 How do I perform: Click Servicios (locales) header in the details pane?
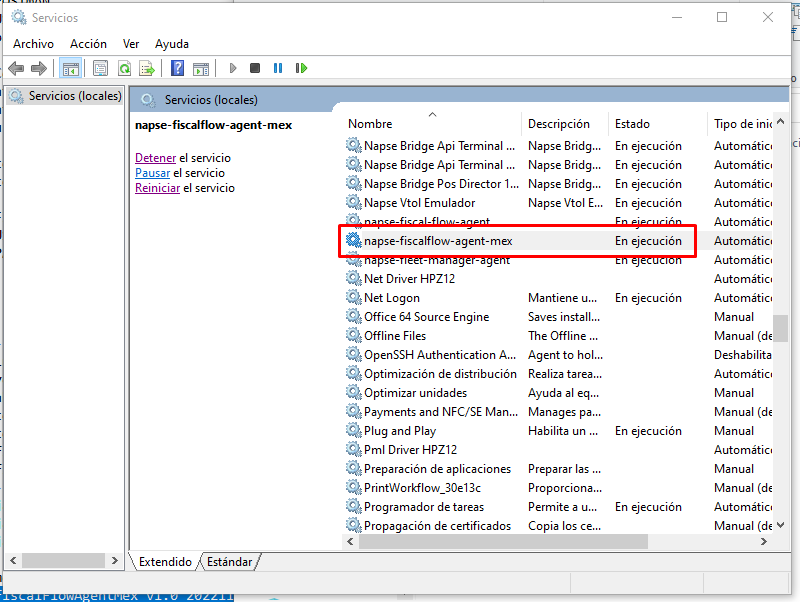pos(211,100)
